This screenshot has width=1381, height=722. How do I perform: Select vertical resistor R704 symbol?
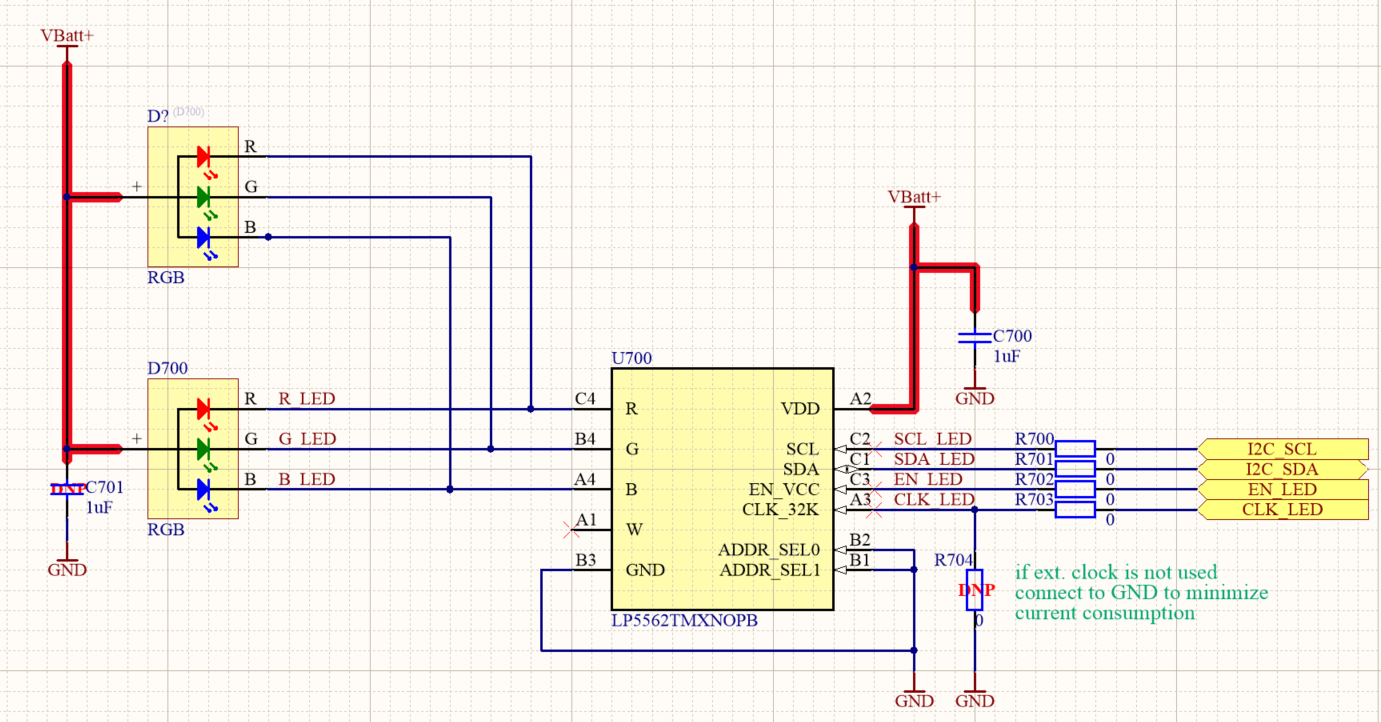click(x=974, y=590)
